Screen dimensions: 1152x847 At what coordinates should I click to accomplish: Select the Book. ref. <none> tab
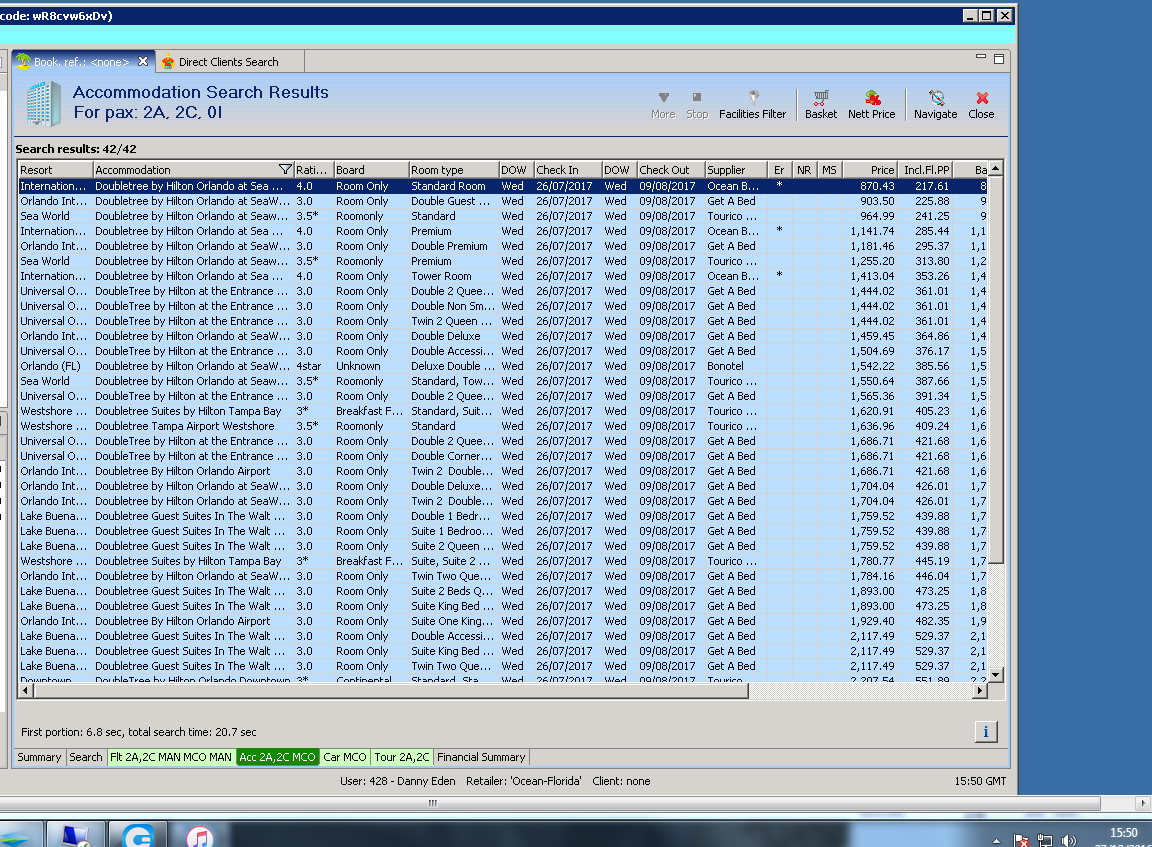point(82,62)
